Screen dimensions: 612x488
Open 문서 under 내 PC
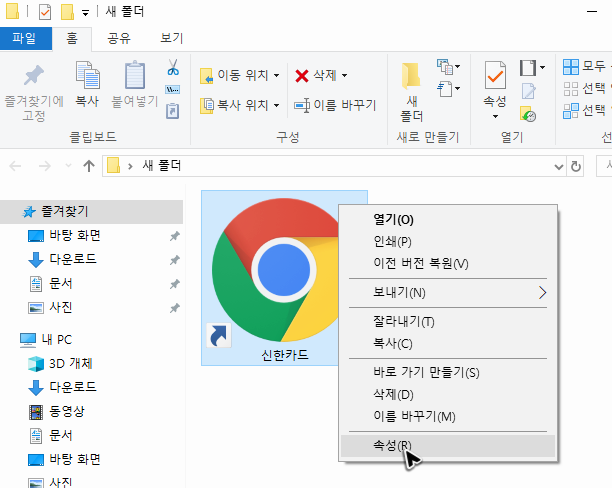61,435
